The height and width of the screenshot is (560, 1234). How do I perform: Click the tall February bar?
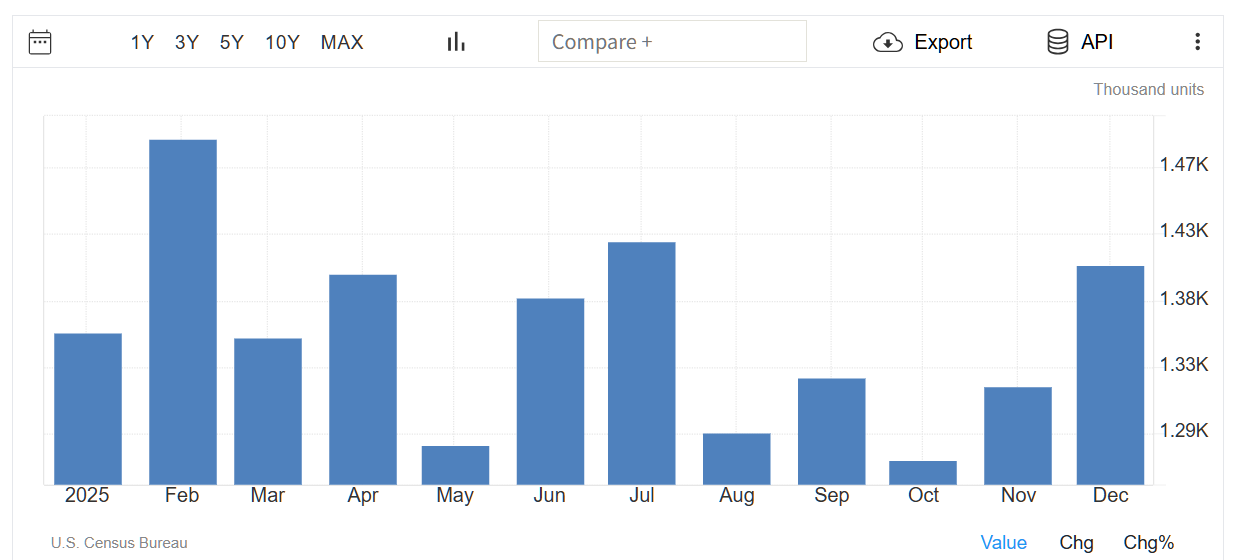183,312
